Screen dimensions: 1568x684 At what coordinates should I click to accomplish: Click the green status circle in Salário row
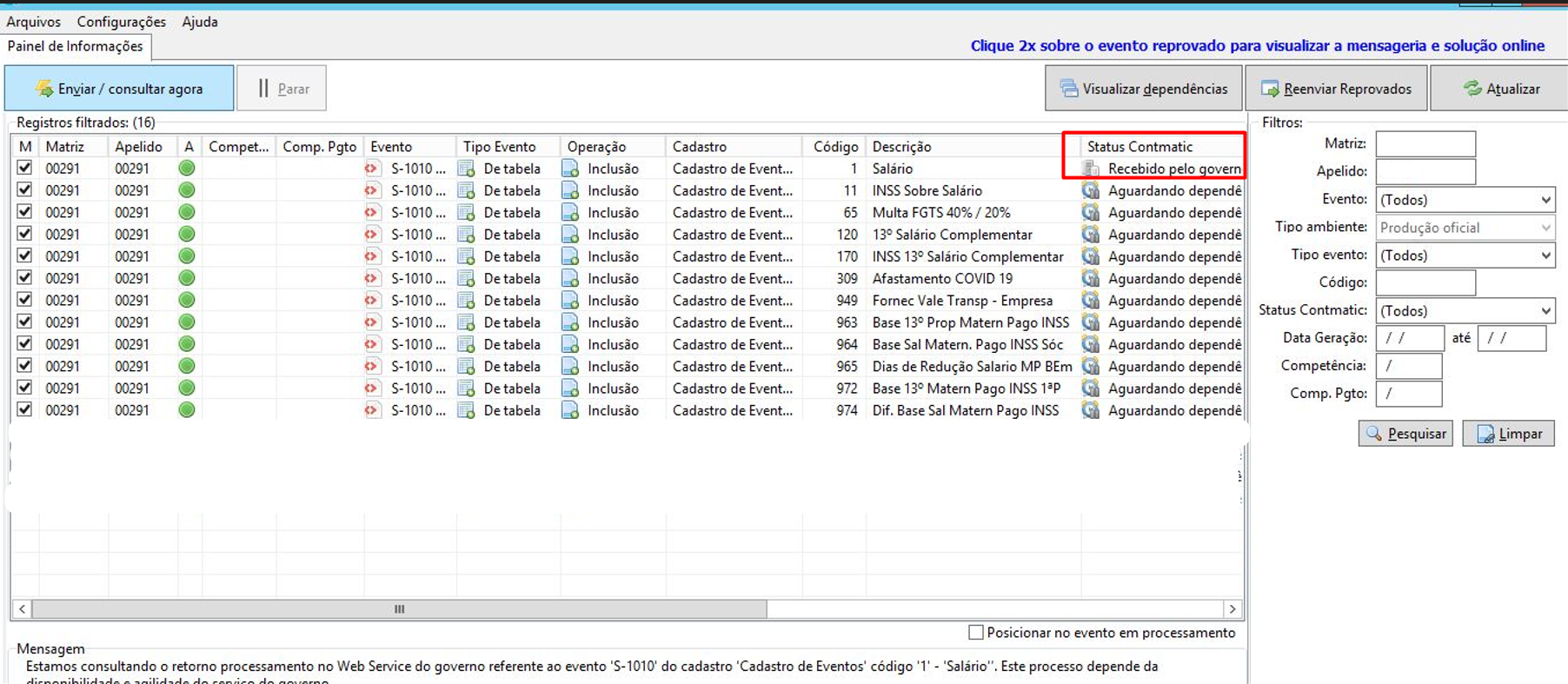(x=186, y=169)
